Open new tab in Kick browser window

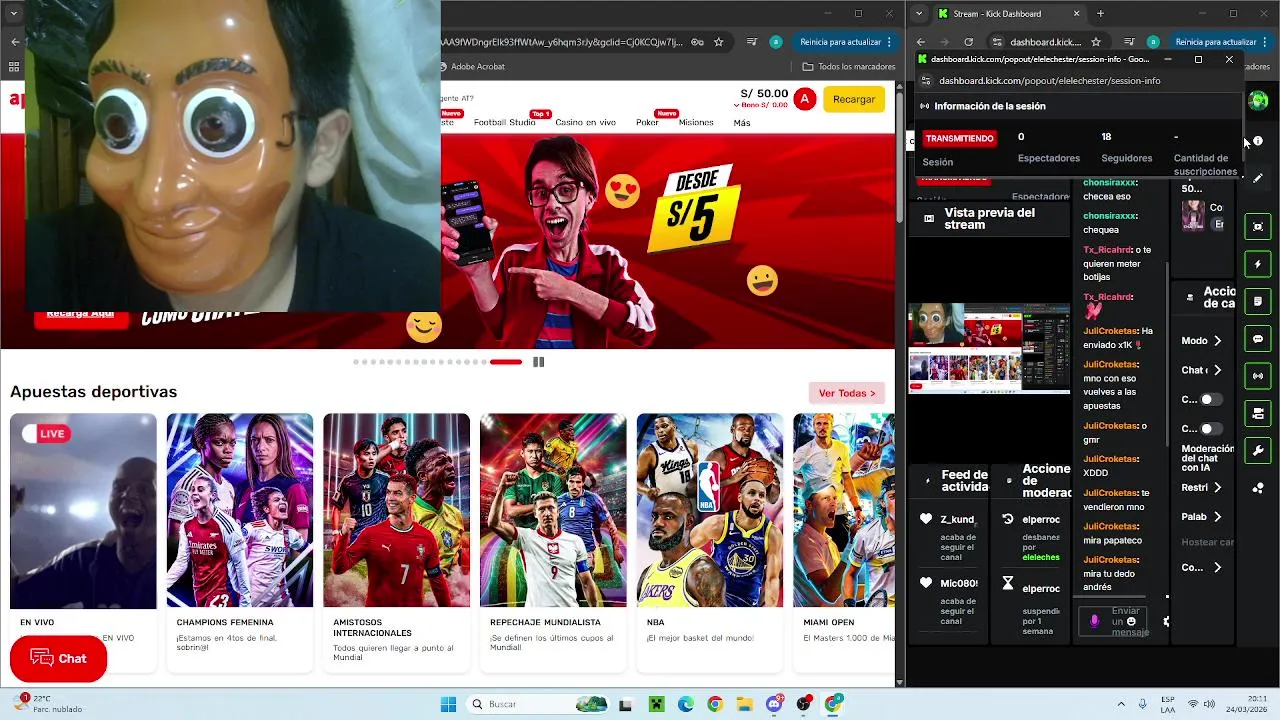tap(1100, 14)
